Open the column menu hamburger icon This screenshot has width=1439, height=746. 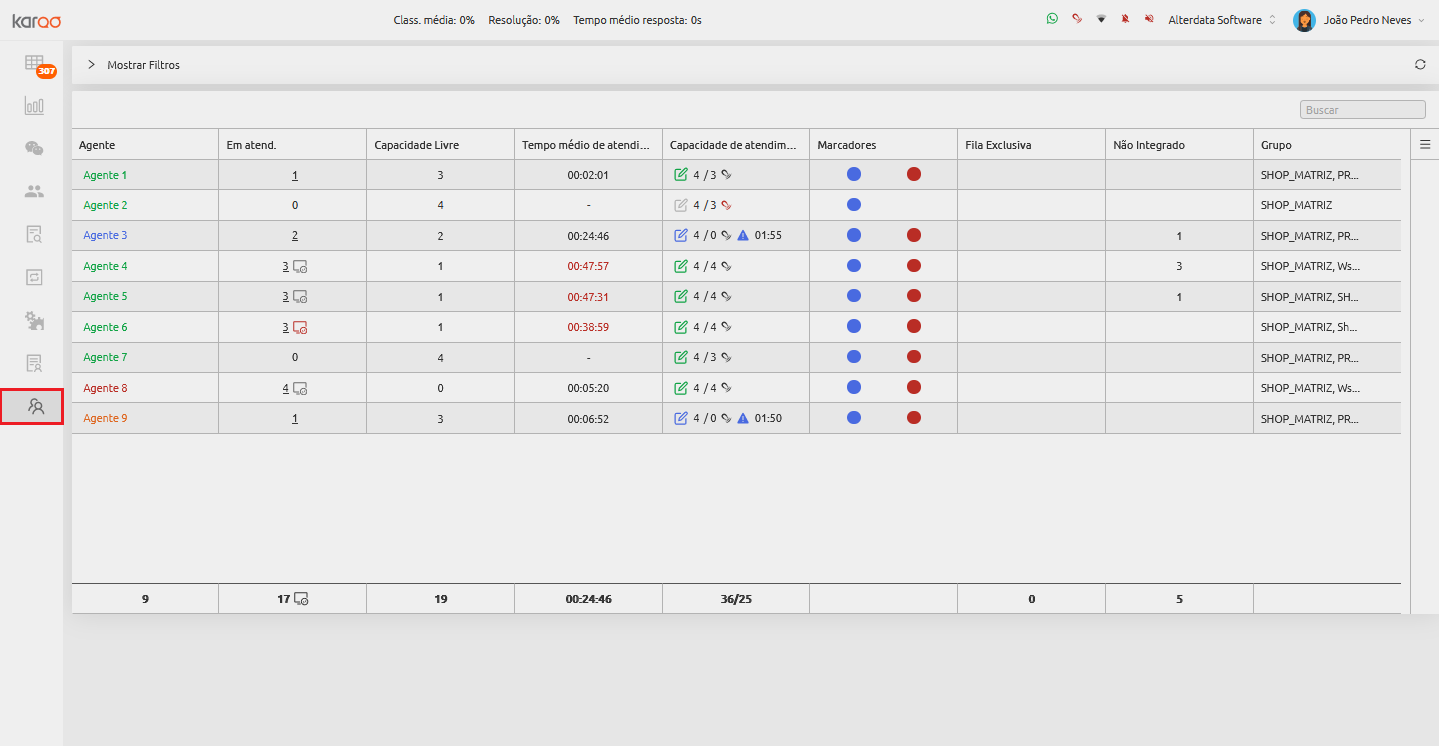click(1425, 144)
